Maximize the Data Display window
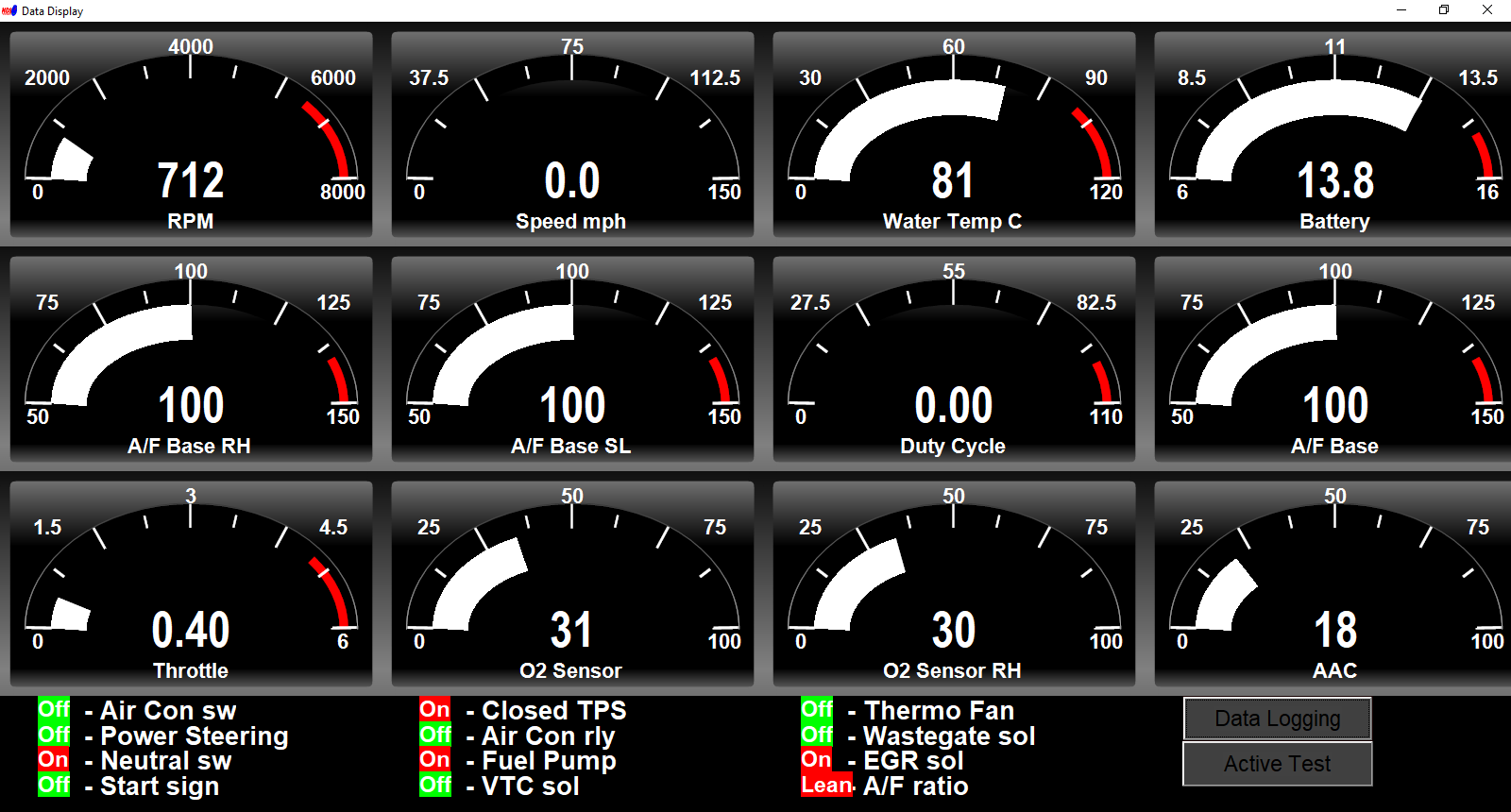1511x812 pixels. (x=1443, y=10)
